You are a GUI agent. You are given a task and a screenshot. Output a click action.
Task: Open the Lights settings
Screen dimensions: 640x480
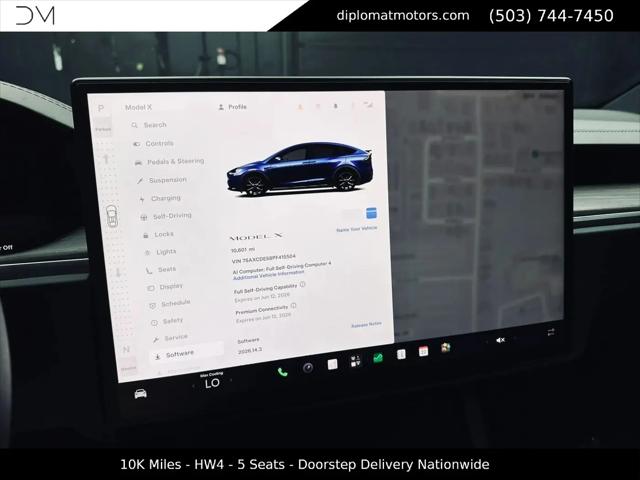pyautogui.click(x=161, y=252)
